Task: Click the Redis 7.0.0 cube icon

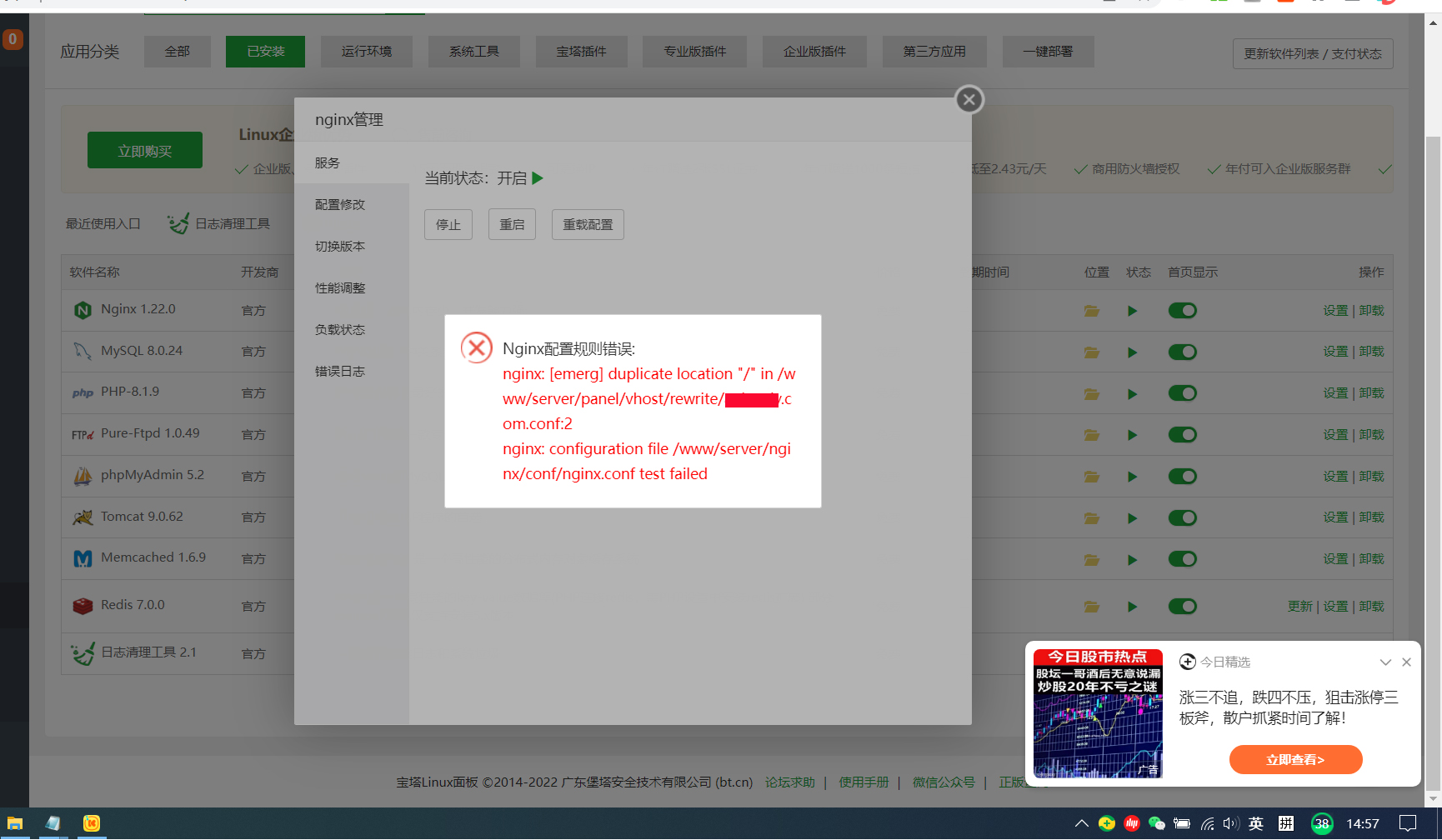Action: (x=83, y=606)
